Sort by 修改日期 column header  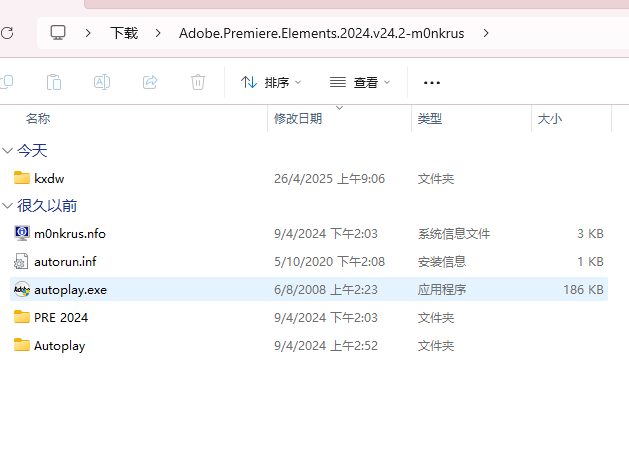click(298, 119)
